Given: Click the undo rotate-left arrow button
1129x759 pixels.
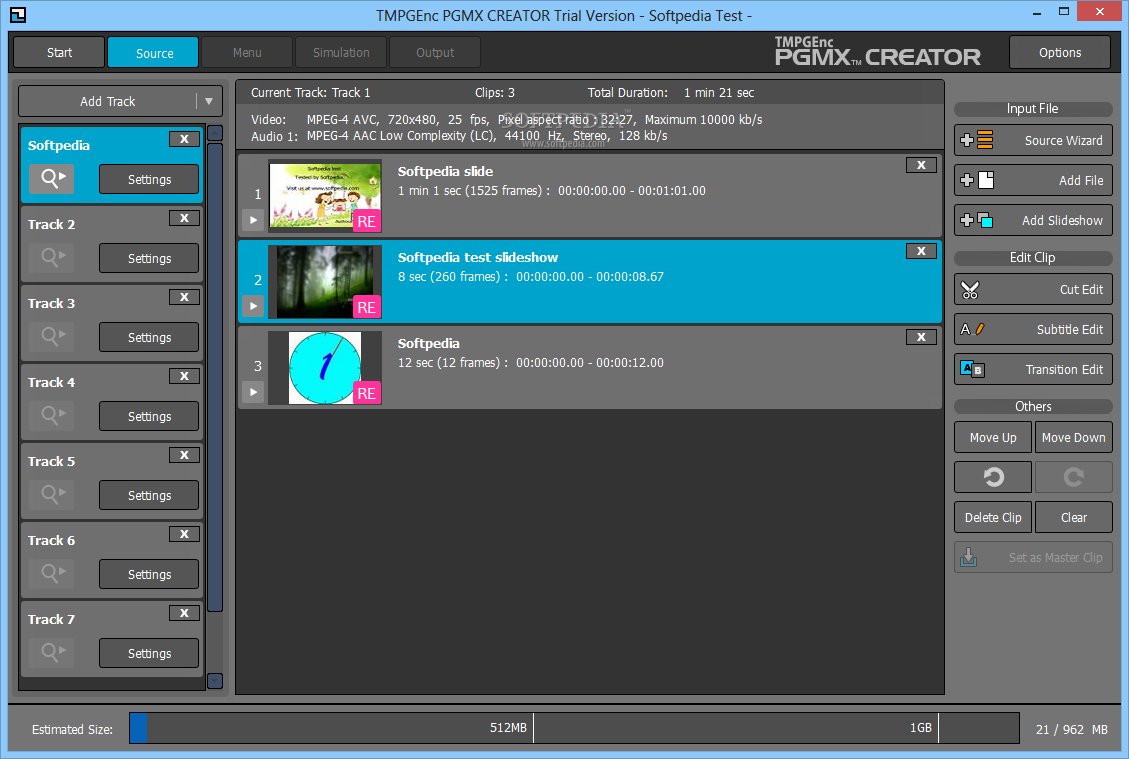Looking at the screenshot, I should (993, 477).
